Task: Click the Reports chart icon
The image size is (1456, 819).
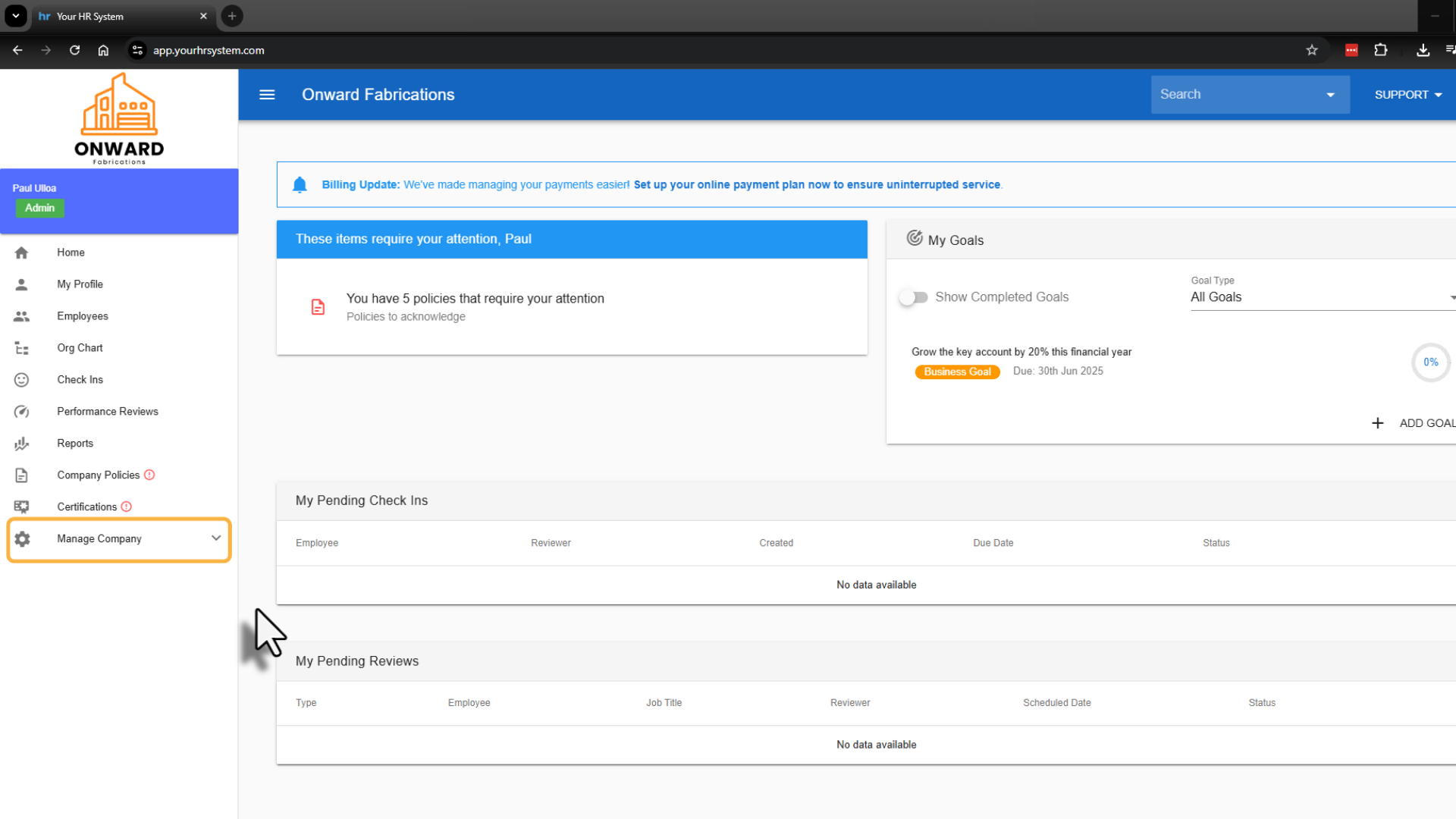Action: [21, 444]
